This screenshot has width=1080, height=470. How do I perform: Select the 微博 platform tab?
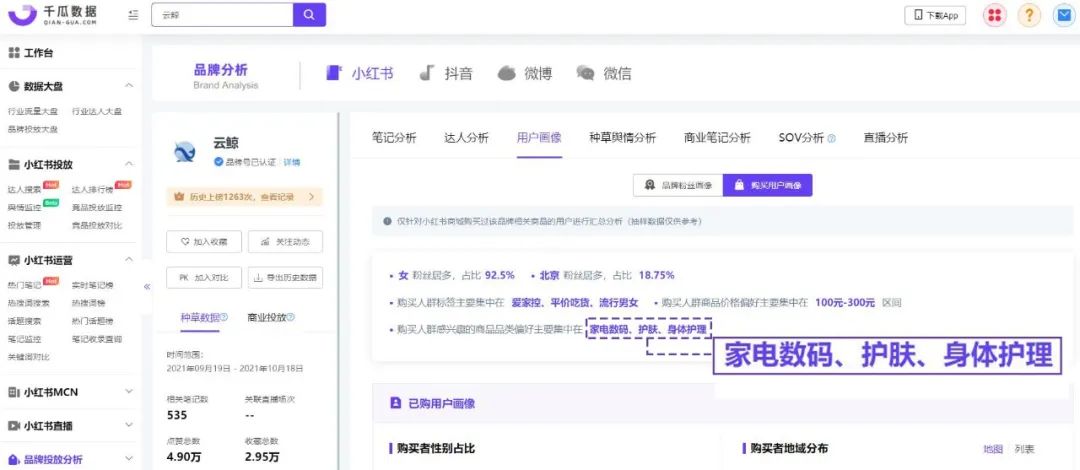tap(525, 73)
